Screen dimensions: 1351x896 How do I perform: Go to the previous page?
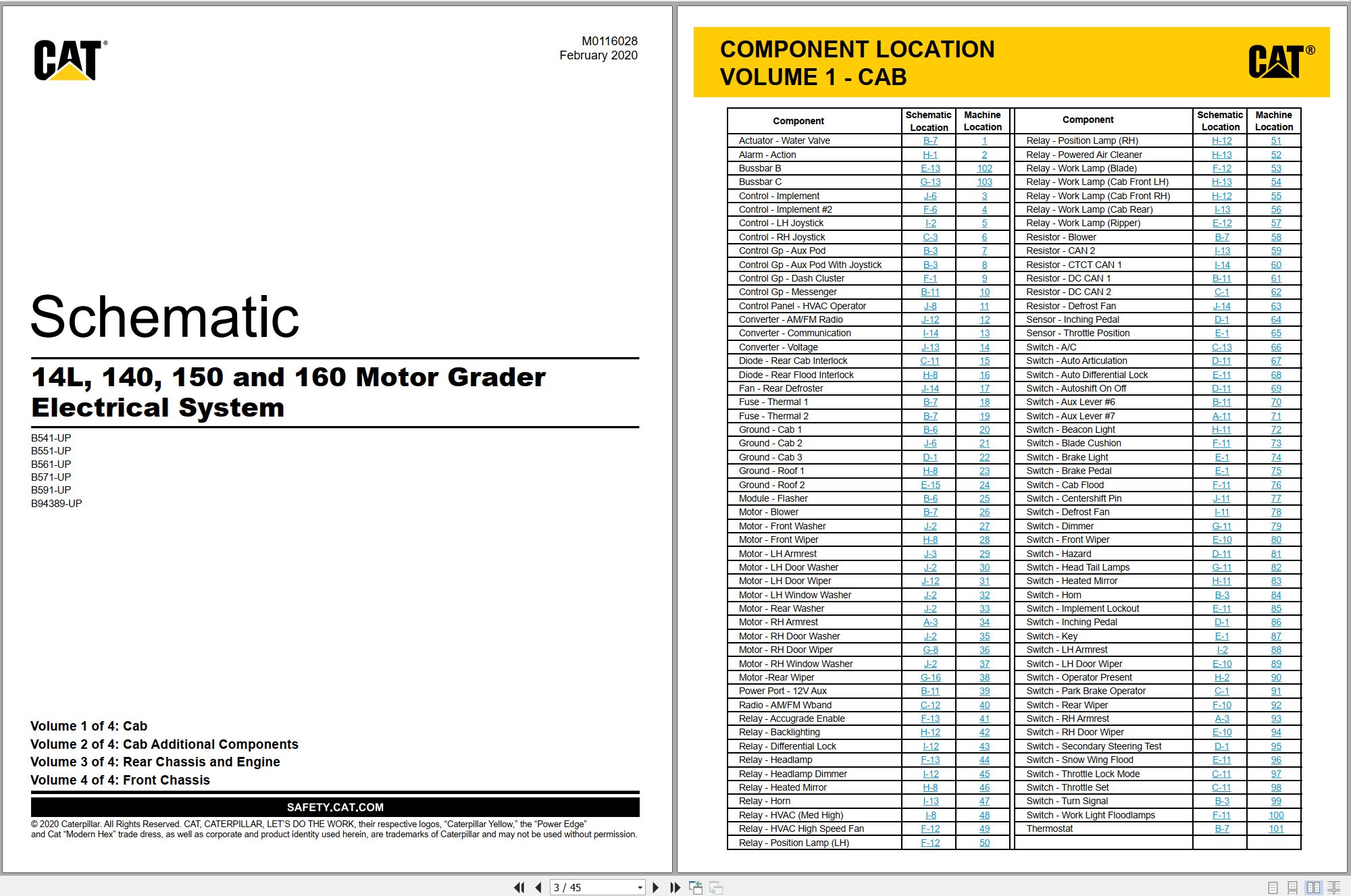(x=538, y=887)
